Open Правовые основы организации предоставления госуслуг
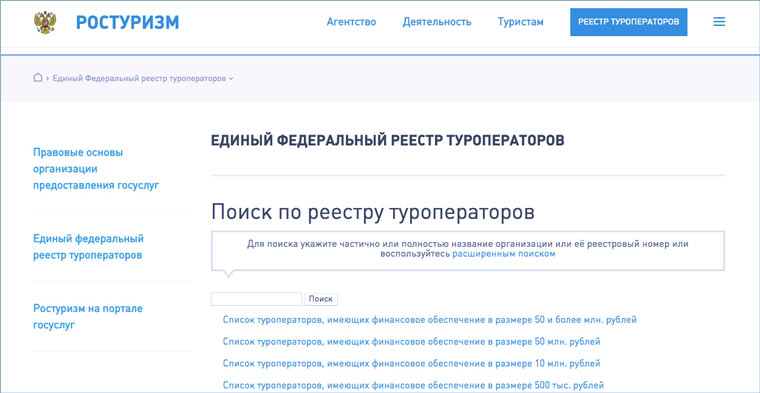760x393 pixels. click(96, 169)
